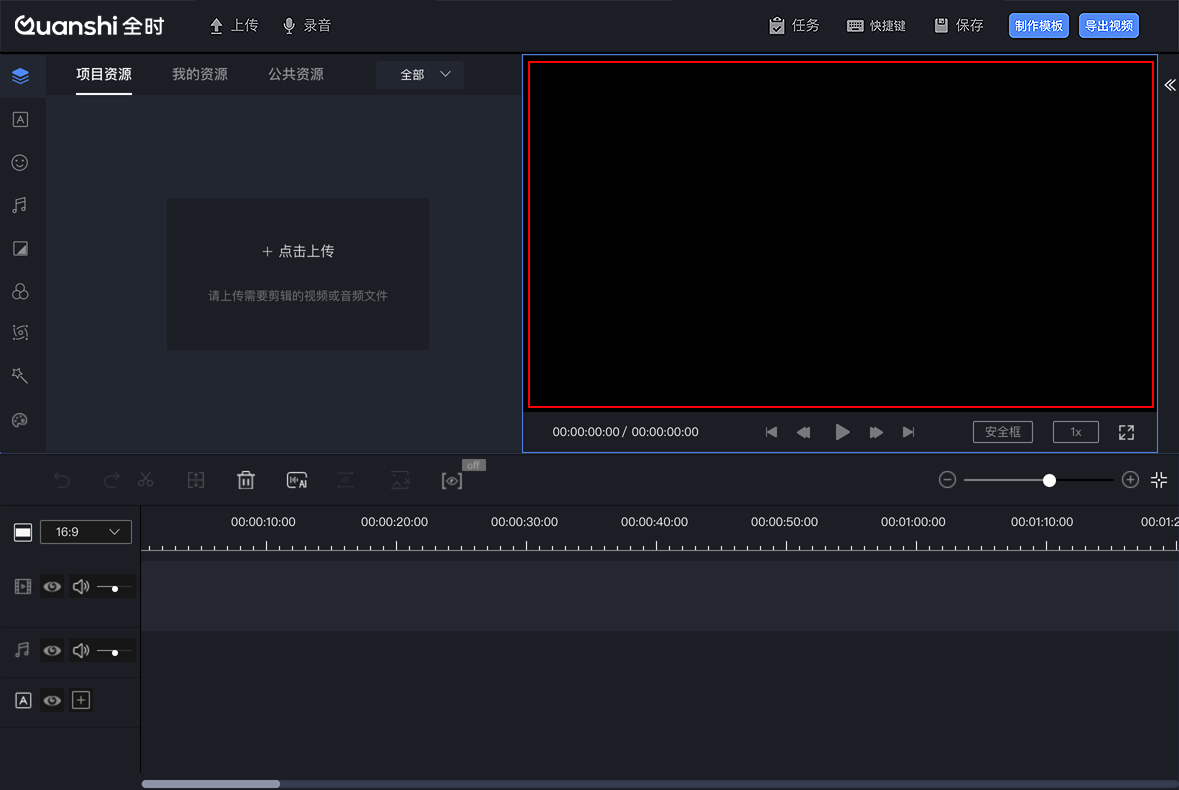Viewport: 1179px width, 790px height.
Task: Switch to the 公共资源 tab
Action: pos(296,75)
